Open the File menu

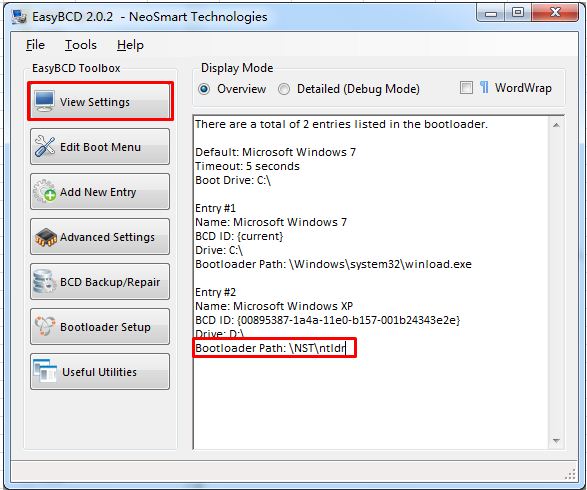[x=35, y=45]
